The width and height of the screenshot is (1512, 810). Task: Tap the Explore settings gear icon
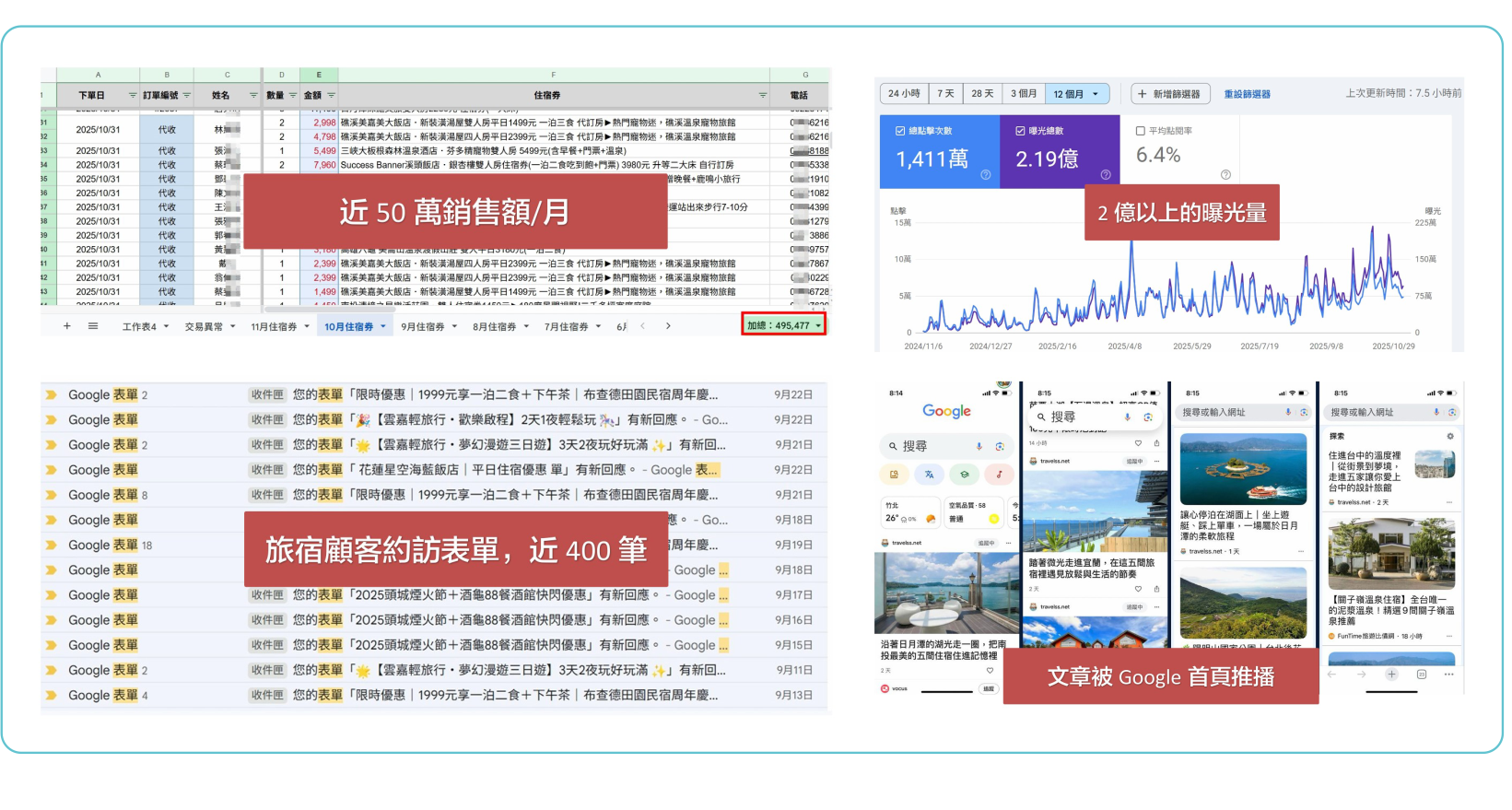1449,436
